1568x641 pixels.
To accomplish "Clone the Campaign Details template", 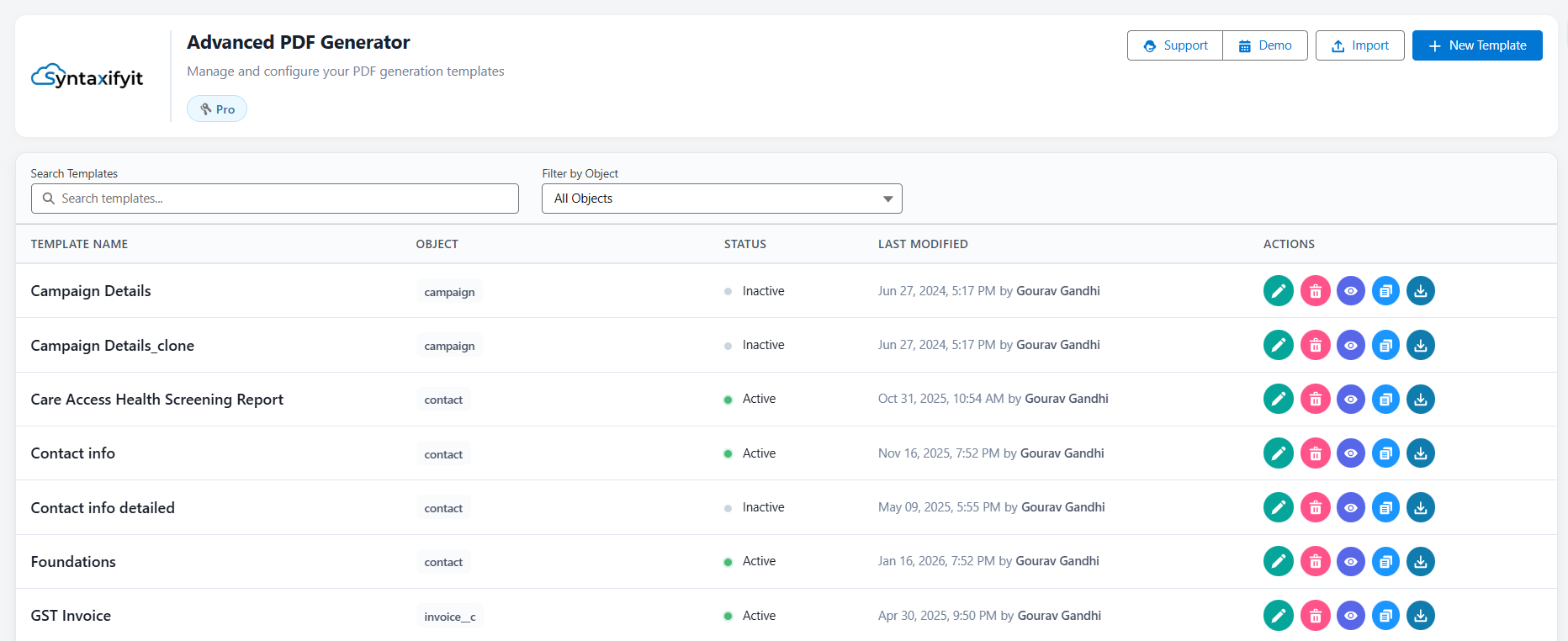I will [1385, 291].
